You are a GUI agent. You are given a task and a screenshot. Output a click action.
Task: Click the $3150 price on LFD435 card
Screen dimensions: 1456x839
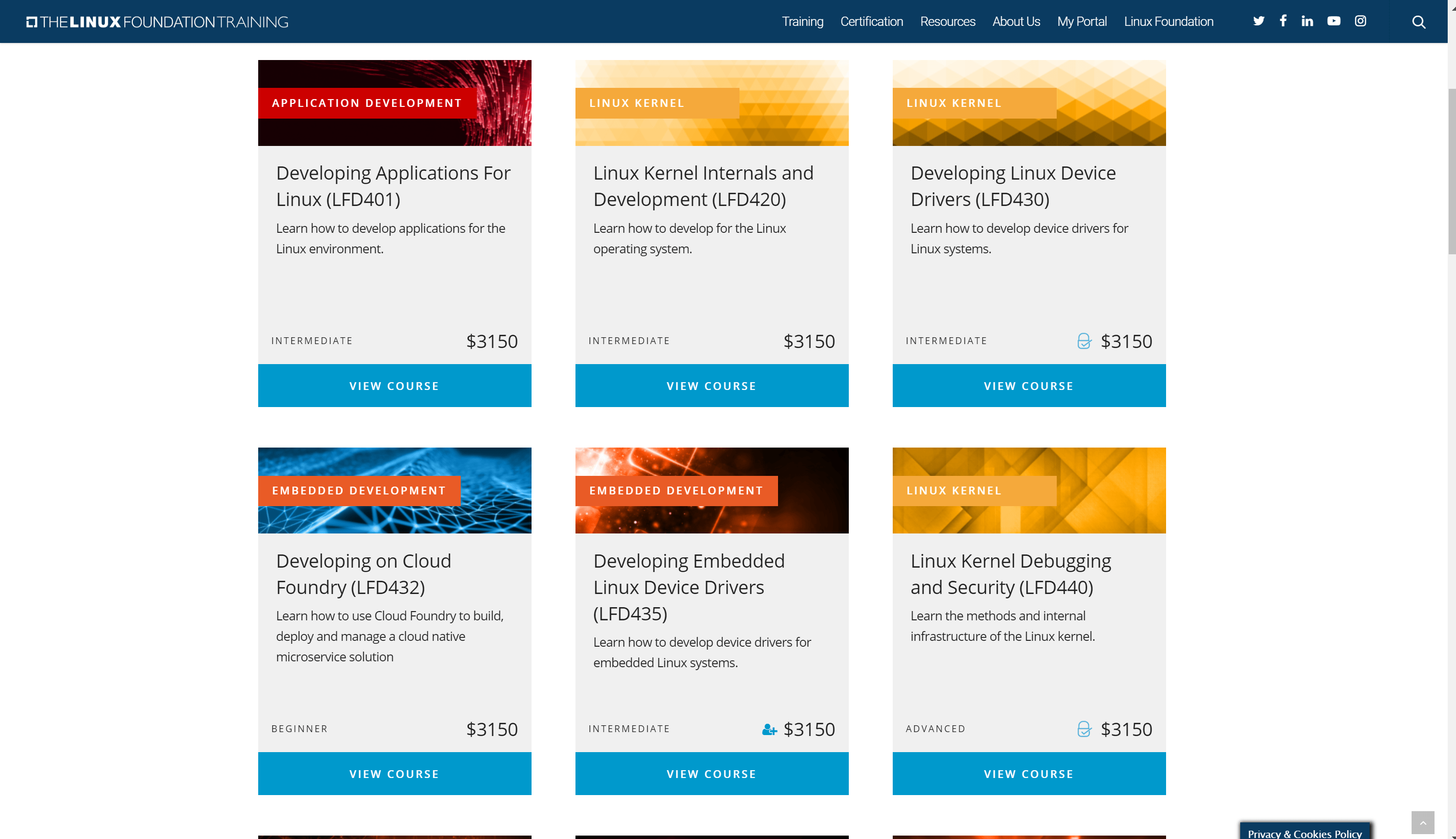click(x=809, y=730)
